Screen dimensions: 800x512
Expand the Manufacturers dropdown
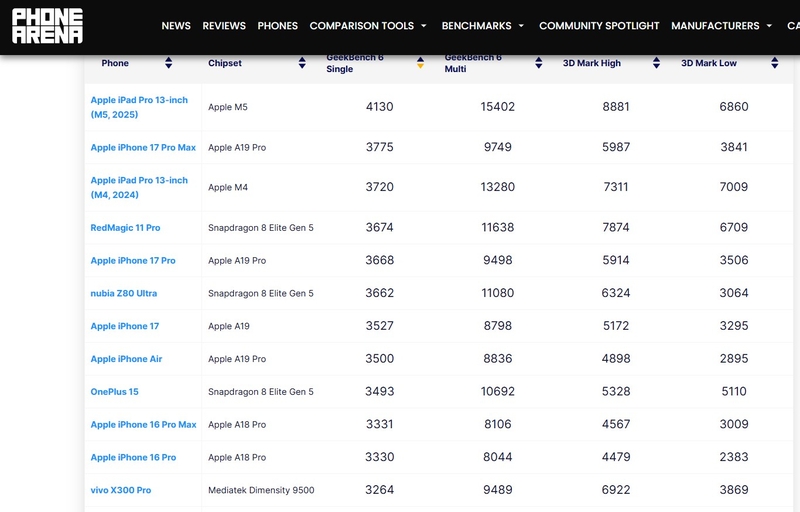721,25
